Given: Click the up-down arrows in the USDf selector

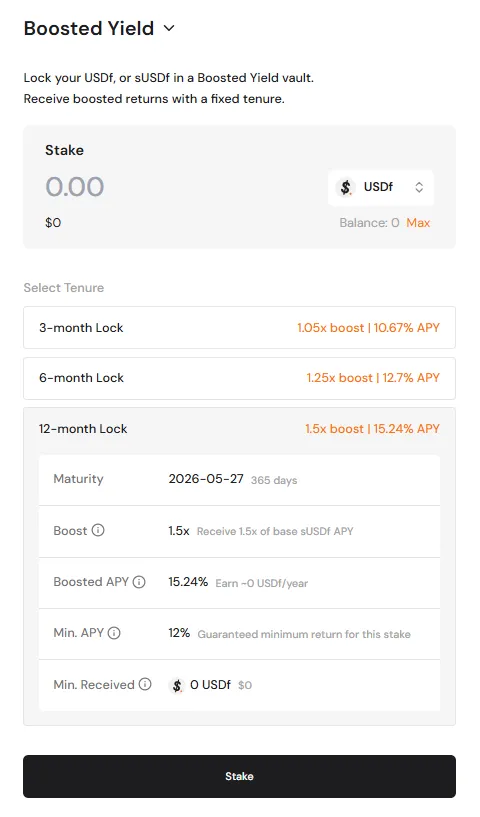Looking at the screenshot, I should pyautogui.click(x=419, y=187).
